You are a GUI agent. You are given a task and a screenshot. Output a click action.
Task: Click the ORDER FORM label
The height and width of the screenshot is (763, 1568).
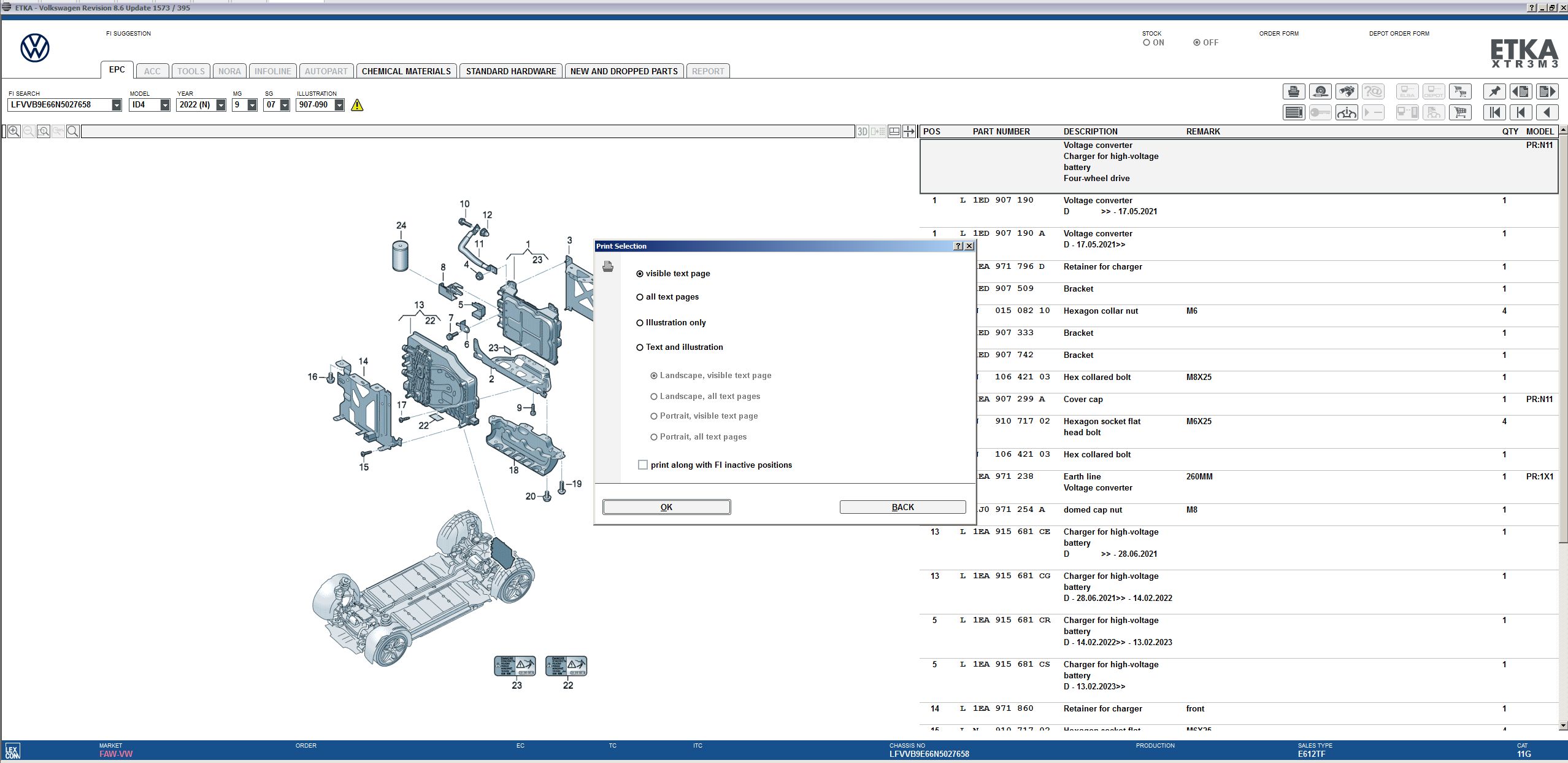1278,34
